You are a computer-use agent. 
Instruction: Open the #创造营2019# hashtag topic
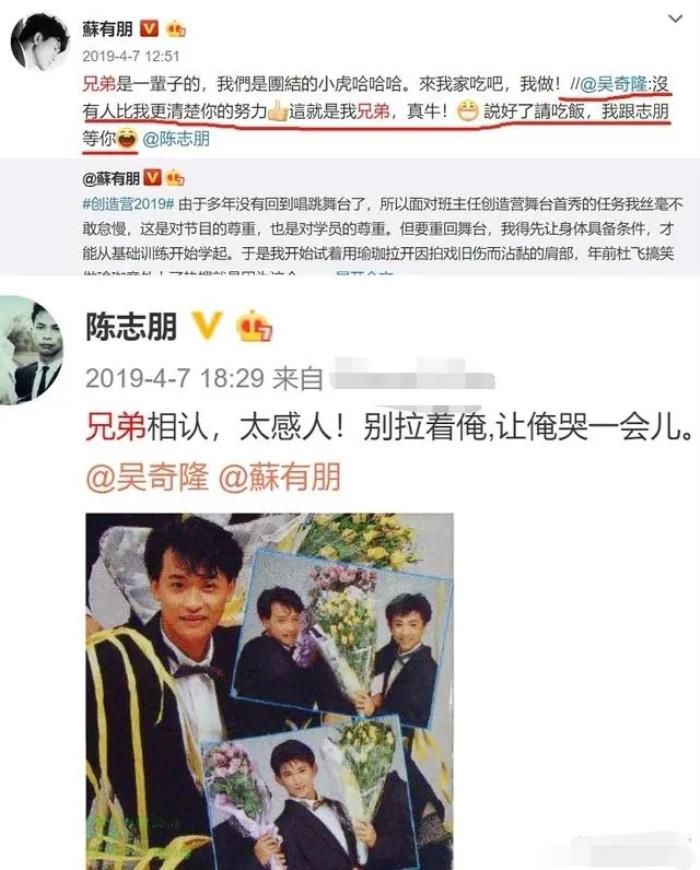click(x=128, y=204)
